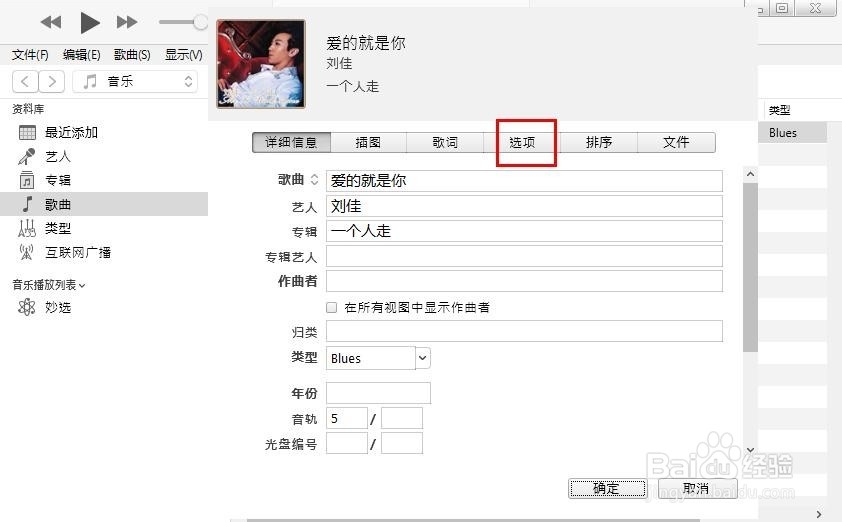Screen dimensions: 842x522
Task: Open the 歌曲(S) menu
Action: (x=132, y=55)
